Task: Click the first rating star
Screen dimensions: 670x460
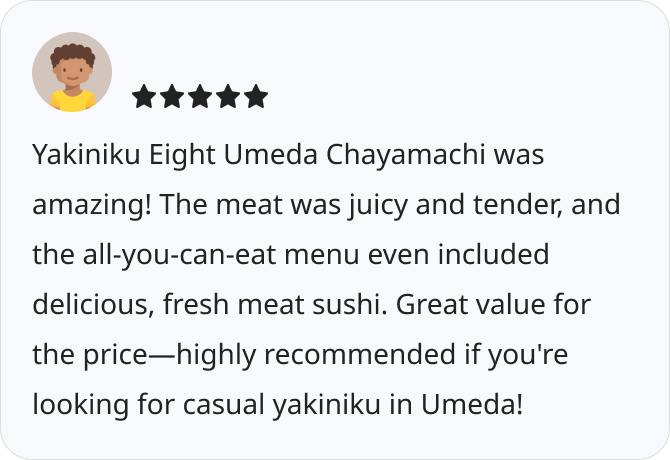Action: 144,96
